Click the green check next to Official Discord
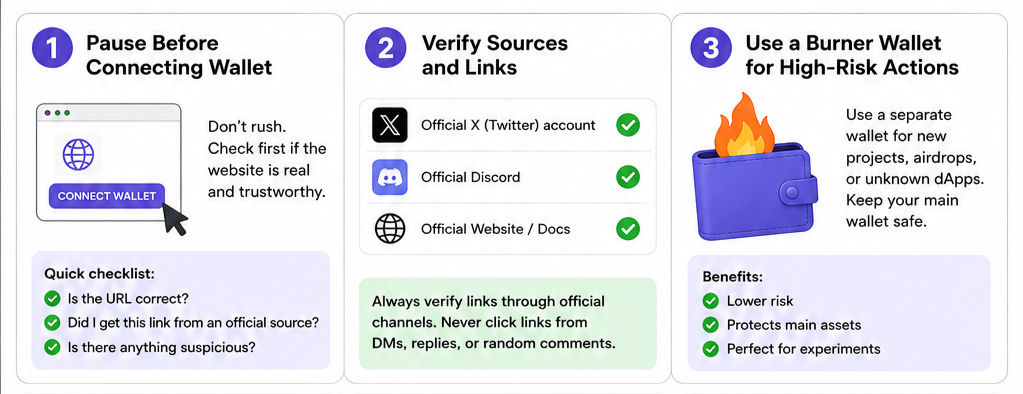The image size is (1023, 394). click(628, 177)
